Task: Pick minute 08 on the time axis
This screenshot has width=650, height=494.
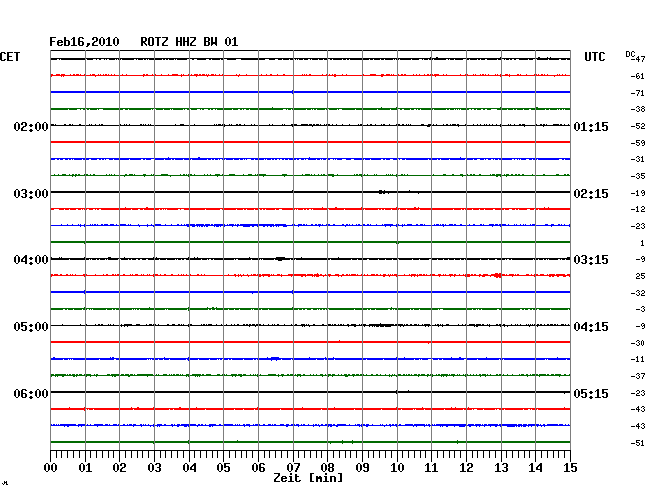Action: [x=327, y=467]
